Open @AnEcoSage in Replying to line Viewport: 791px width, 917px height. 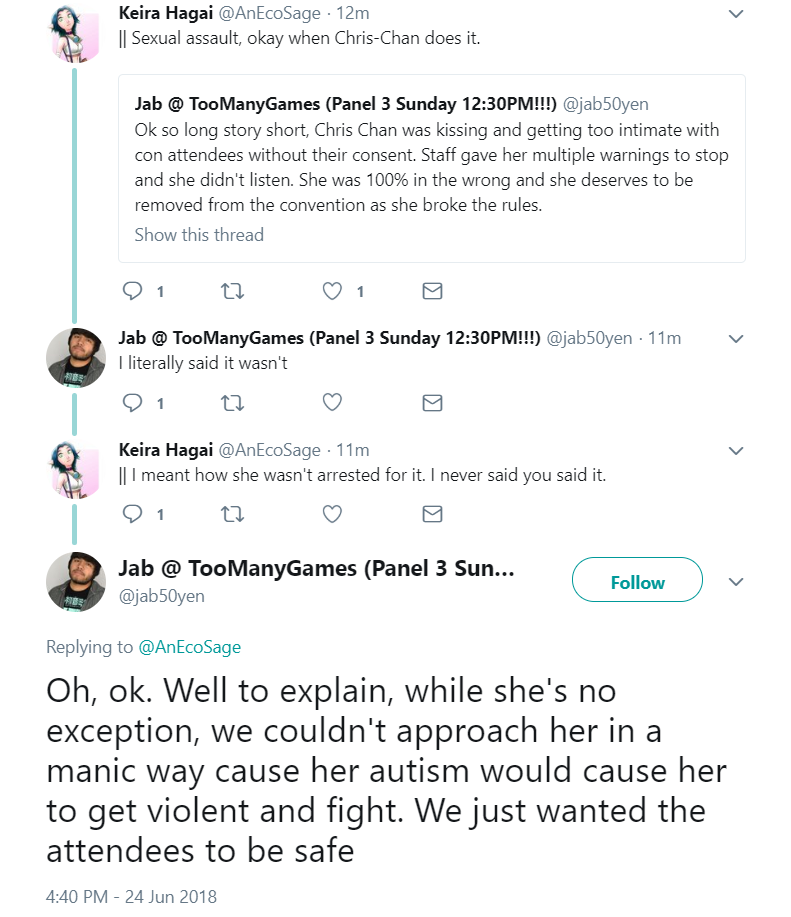(x=189, y=647)
